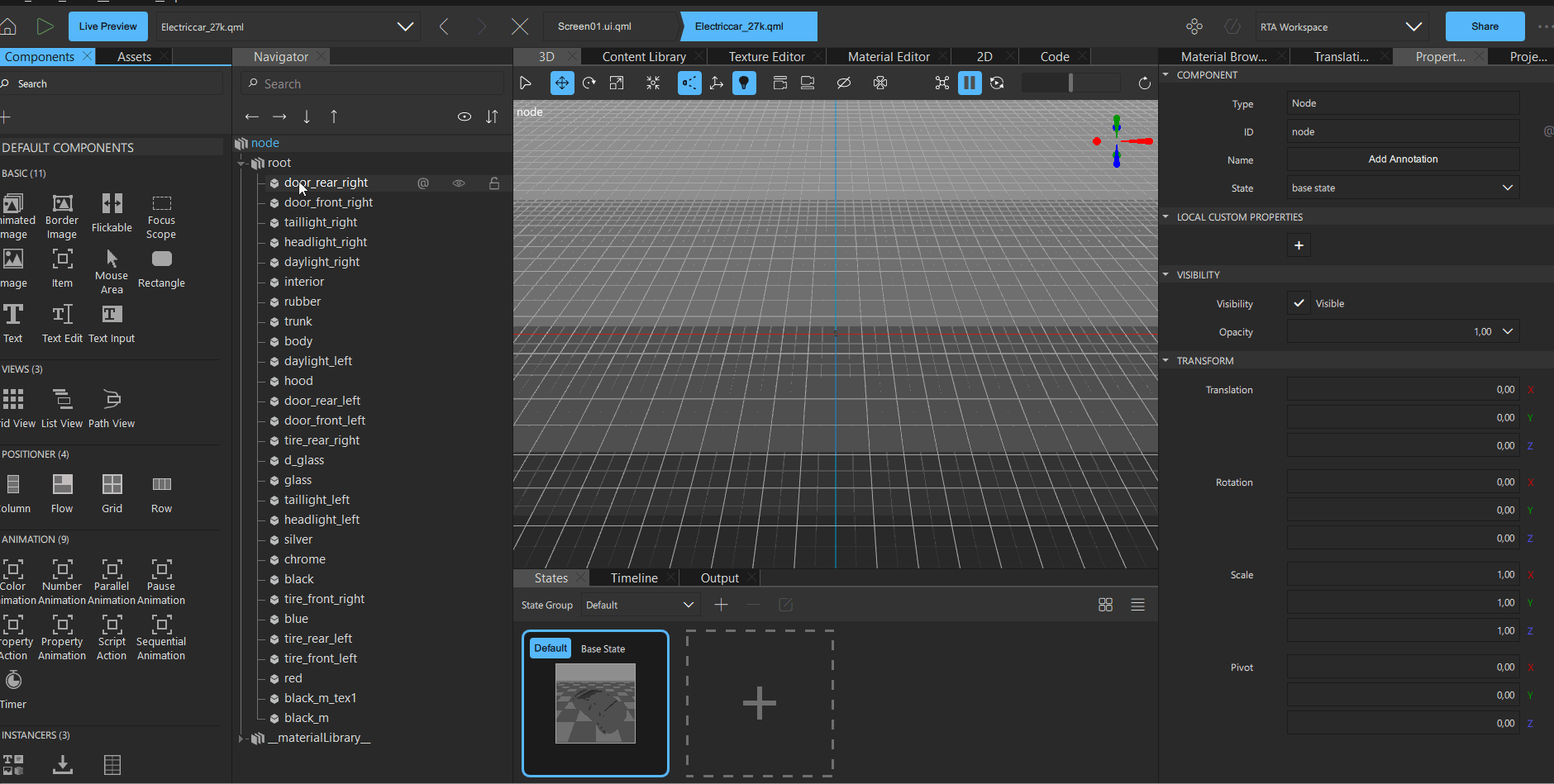This screenshot has width=1554, height=784.
Task: Open the Electriccar_27k.qml file dropdown
Action: (288, 26)
